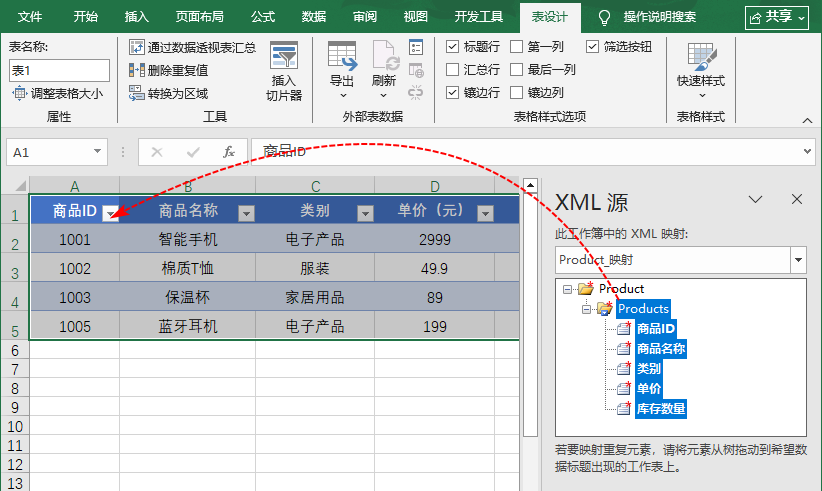Insert a slicer with 插入切片器
Screen dimensions: 822x491
(284, 71)
